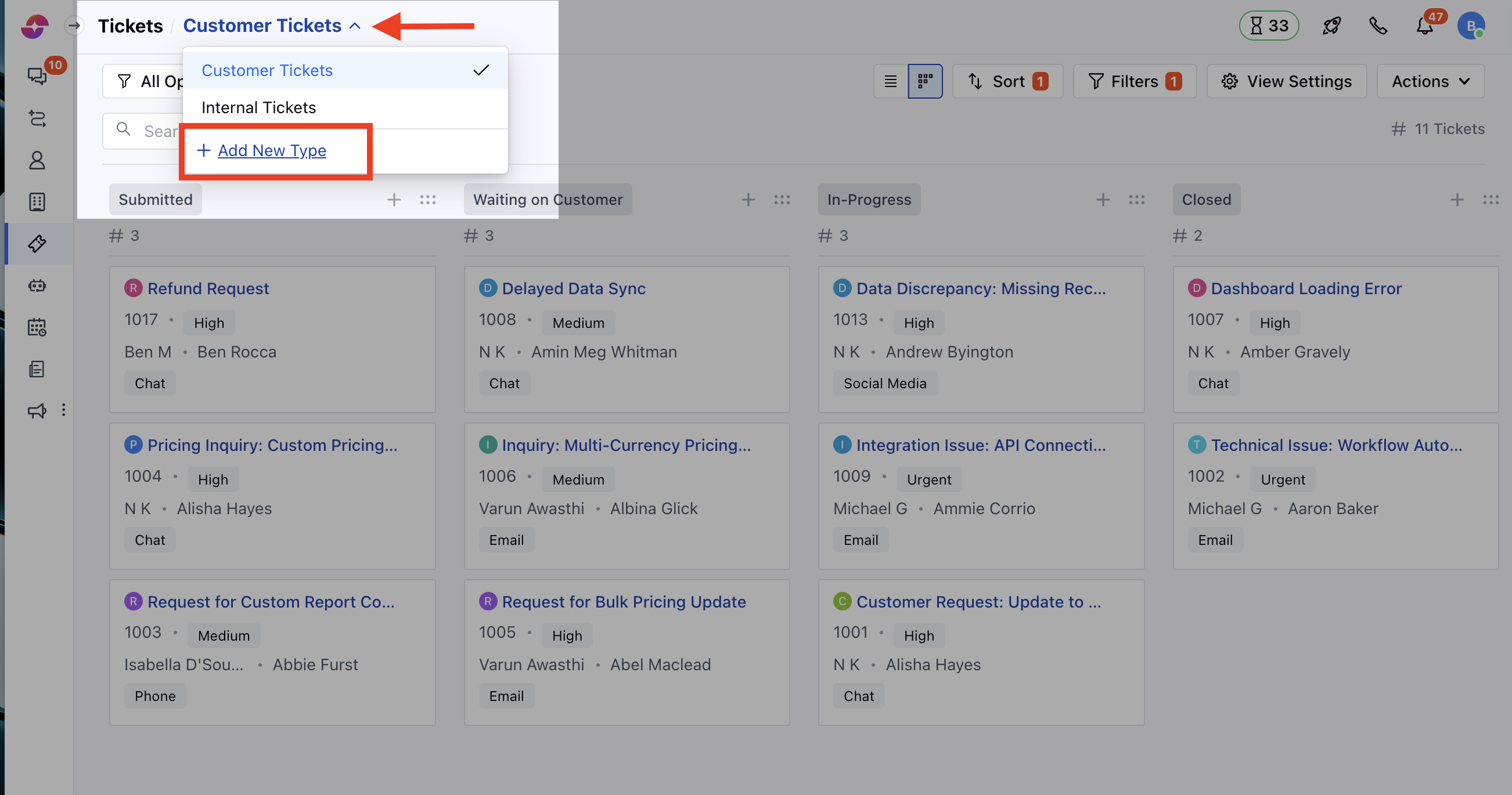Open the Filters panel showing 1 filter

1134,81
